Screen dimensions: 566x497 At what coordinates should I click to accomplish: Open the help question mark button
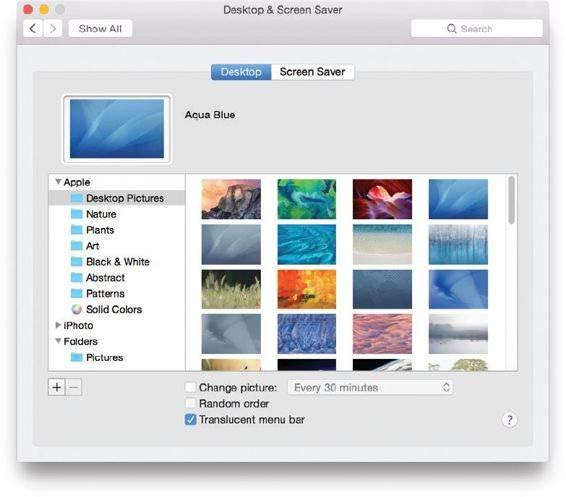[509, 420]
